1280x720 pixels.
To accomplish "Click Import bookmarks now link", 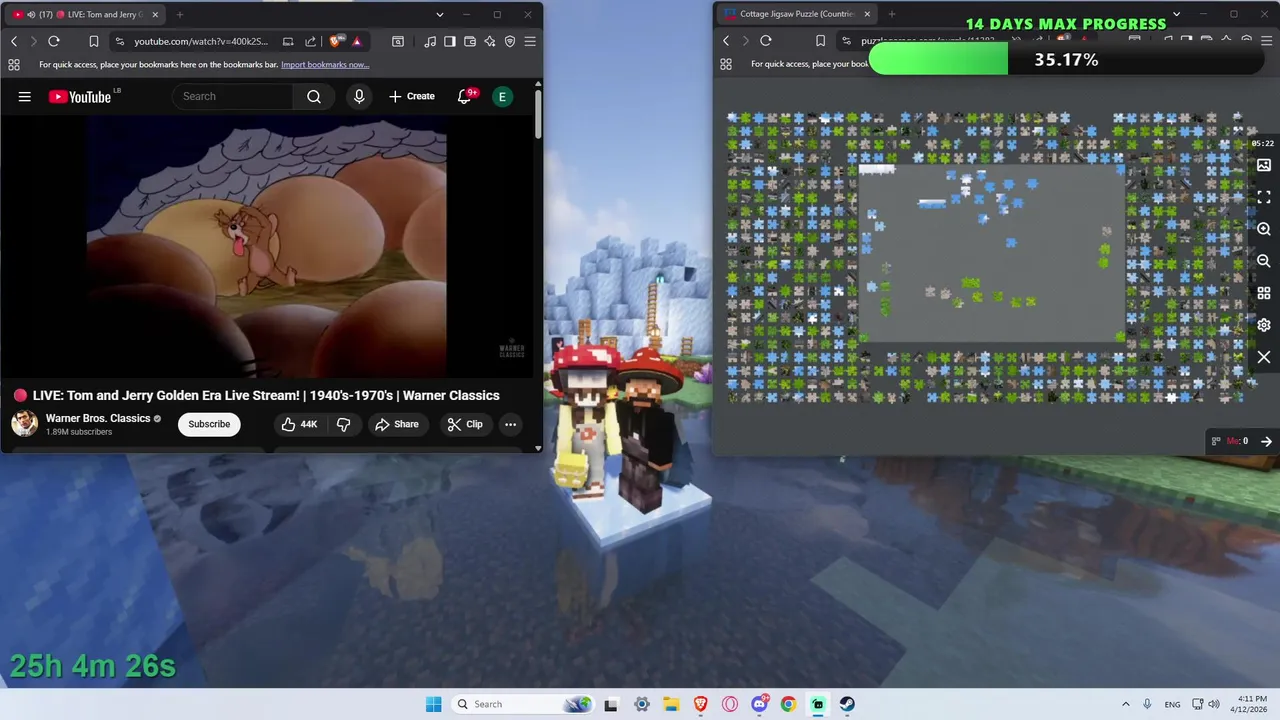I will pyautogui.click(x=325, y=64).
